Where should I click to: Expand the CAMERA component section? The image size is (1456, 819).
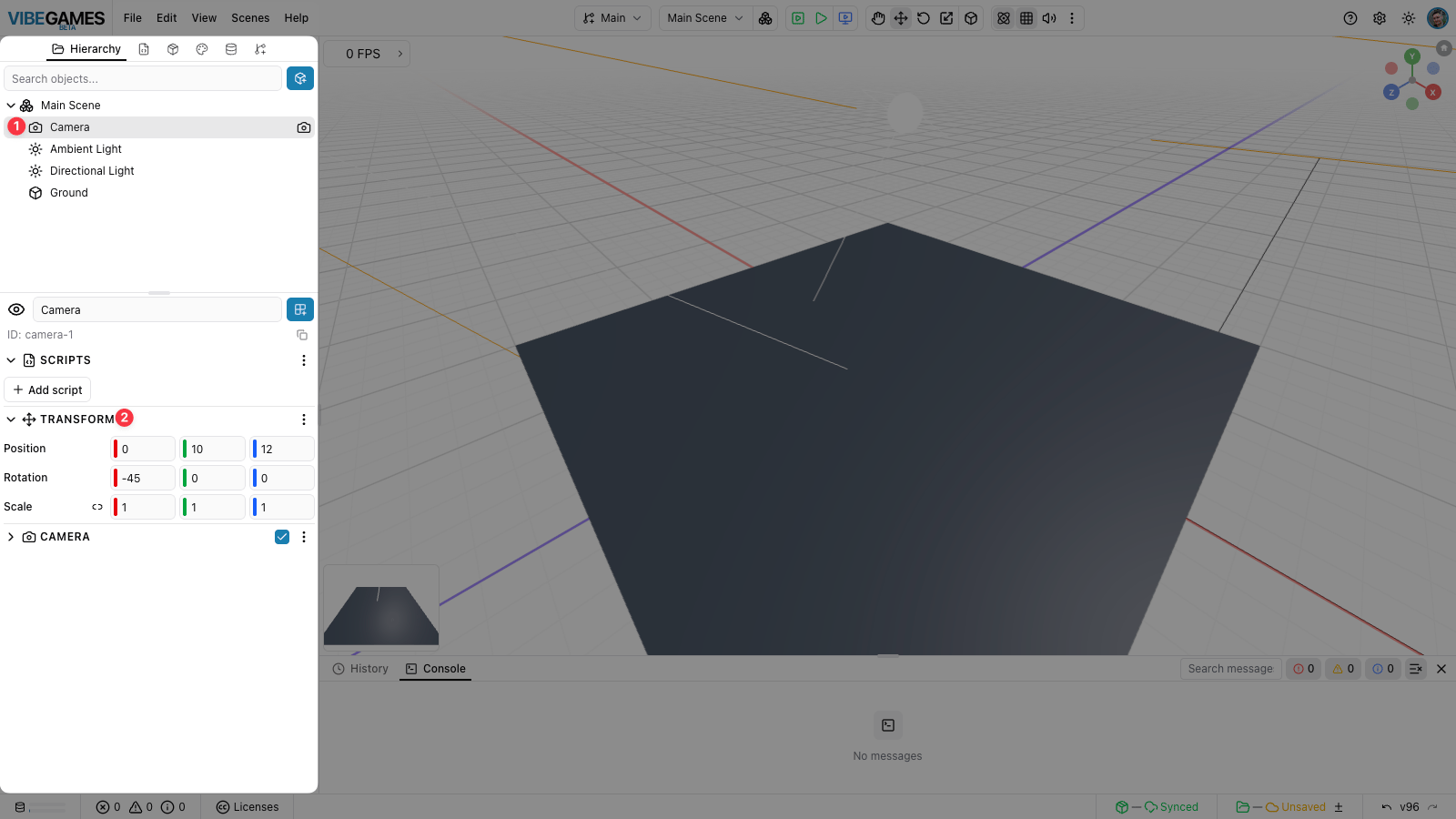(x=11, y=537)
